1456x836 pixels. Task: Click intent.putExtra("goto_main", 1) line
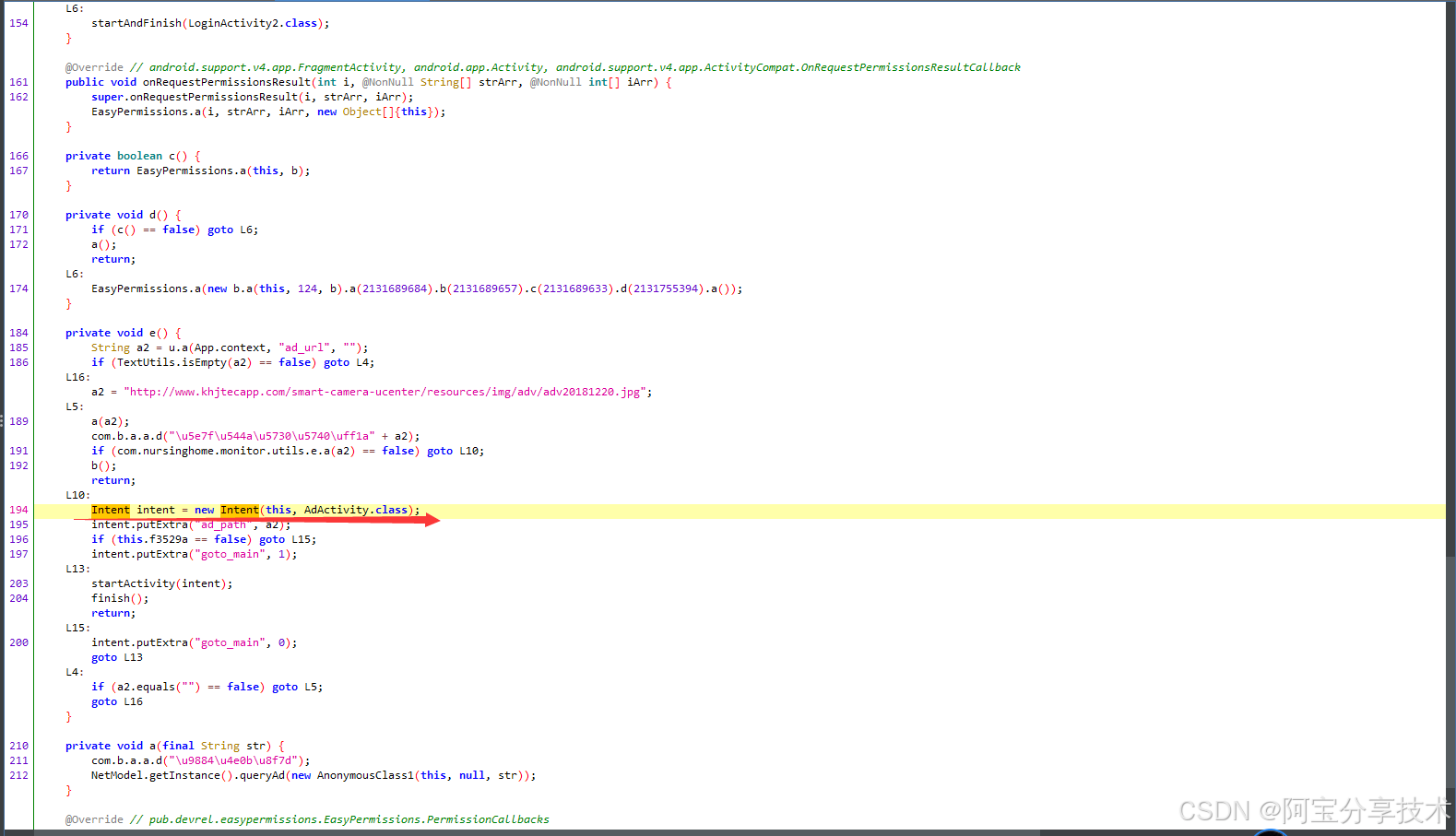[194, 554]
